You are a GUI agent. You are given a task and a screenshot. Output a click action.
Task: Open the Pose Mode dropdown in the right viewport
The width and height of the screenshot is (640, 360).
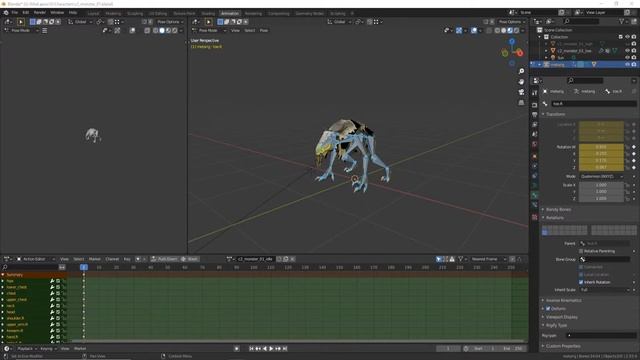pyautogui.click(x=209, y=31)
